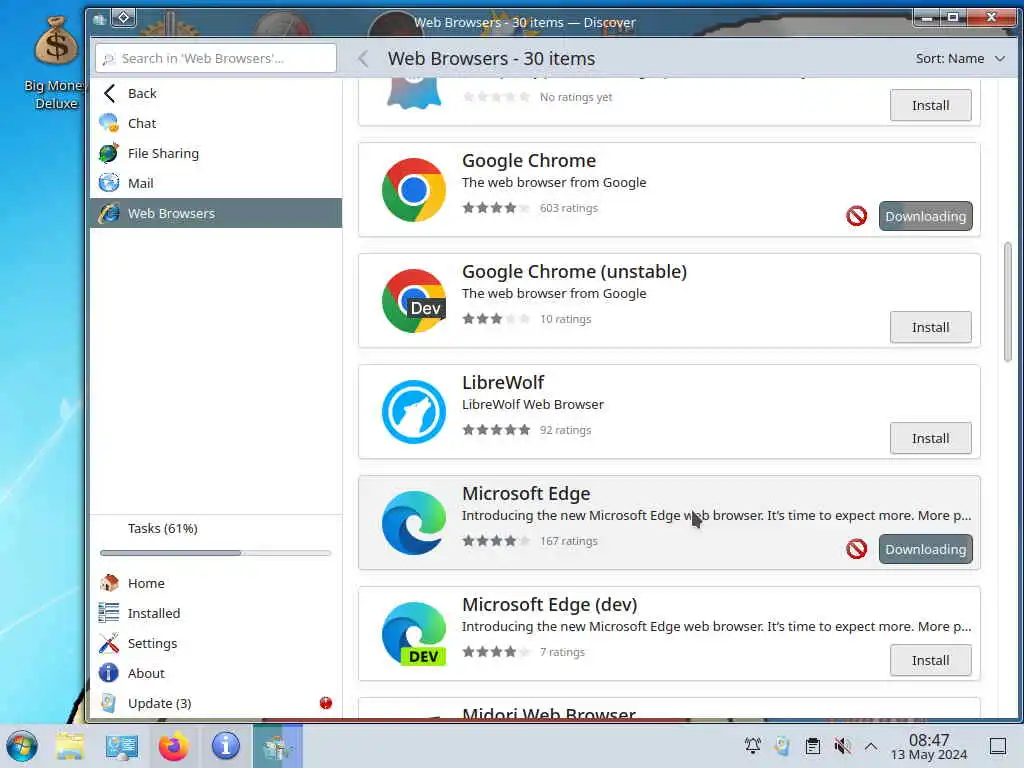Open notifications bell in the system tray
The height and width of the screenshot is (768, 1024).
tap(753, 746)
